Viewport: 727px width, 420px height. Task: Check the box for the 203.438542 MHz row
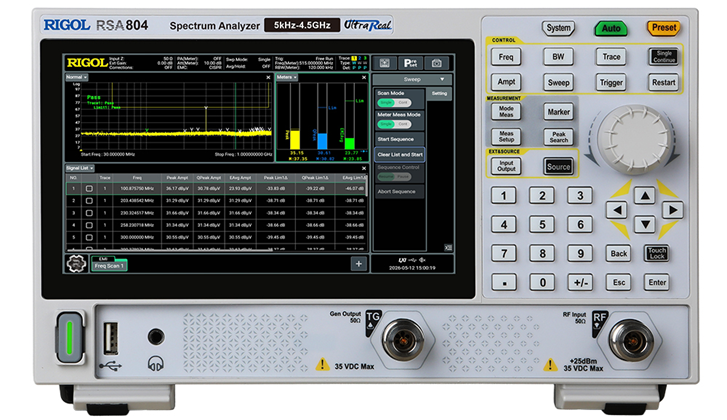89,201
